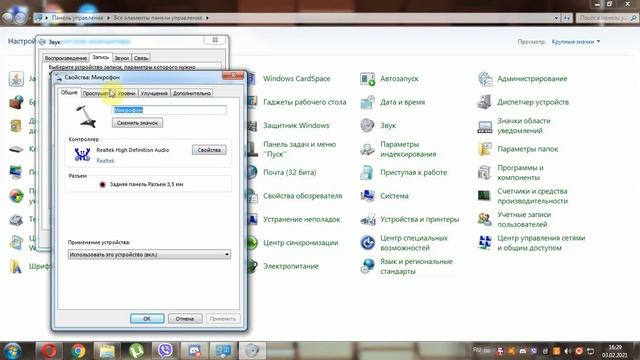640x360 pixels.
Task: Click the Realtek controller crab icon
Action: (82, 154)
